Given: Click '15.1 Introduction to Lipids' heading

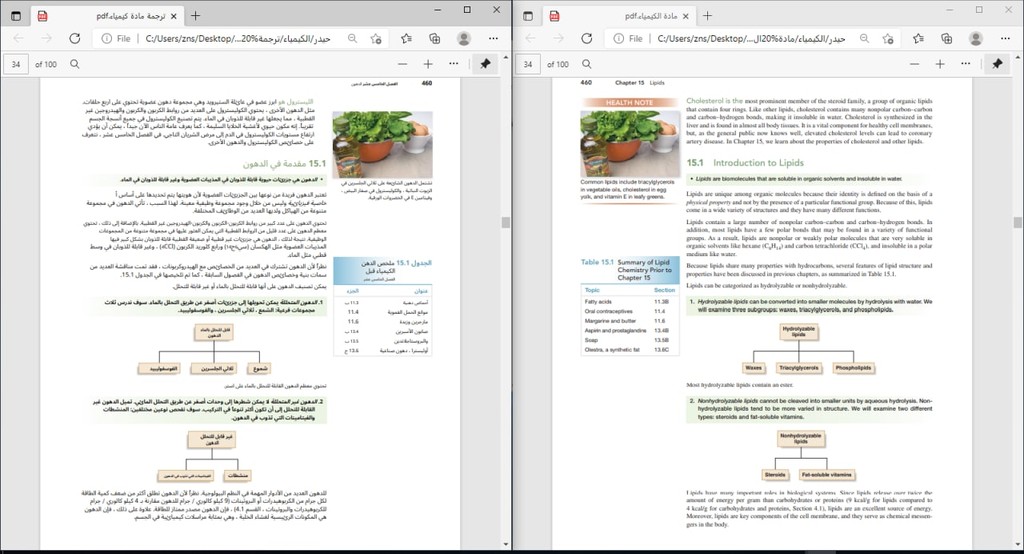Looking at the screenshot, I should (745, 163).
